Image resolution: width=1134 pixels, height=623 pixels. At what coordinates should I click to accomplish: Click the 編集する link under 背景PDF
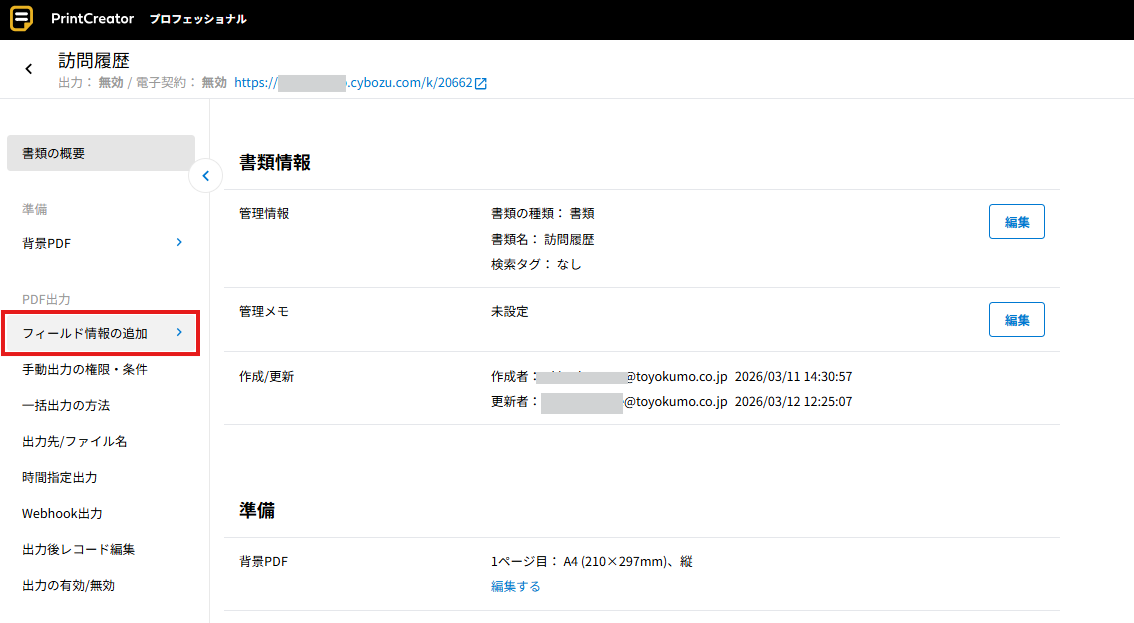[515, 587]
